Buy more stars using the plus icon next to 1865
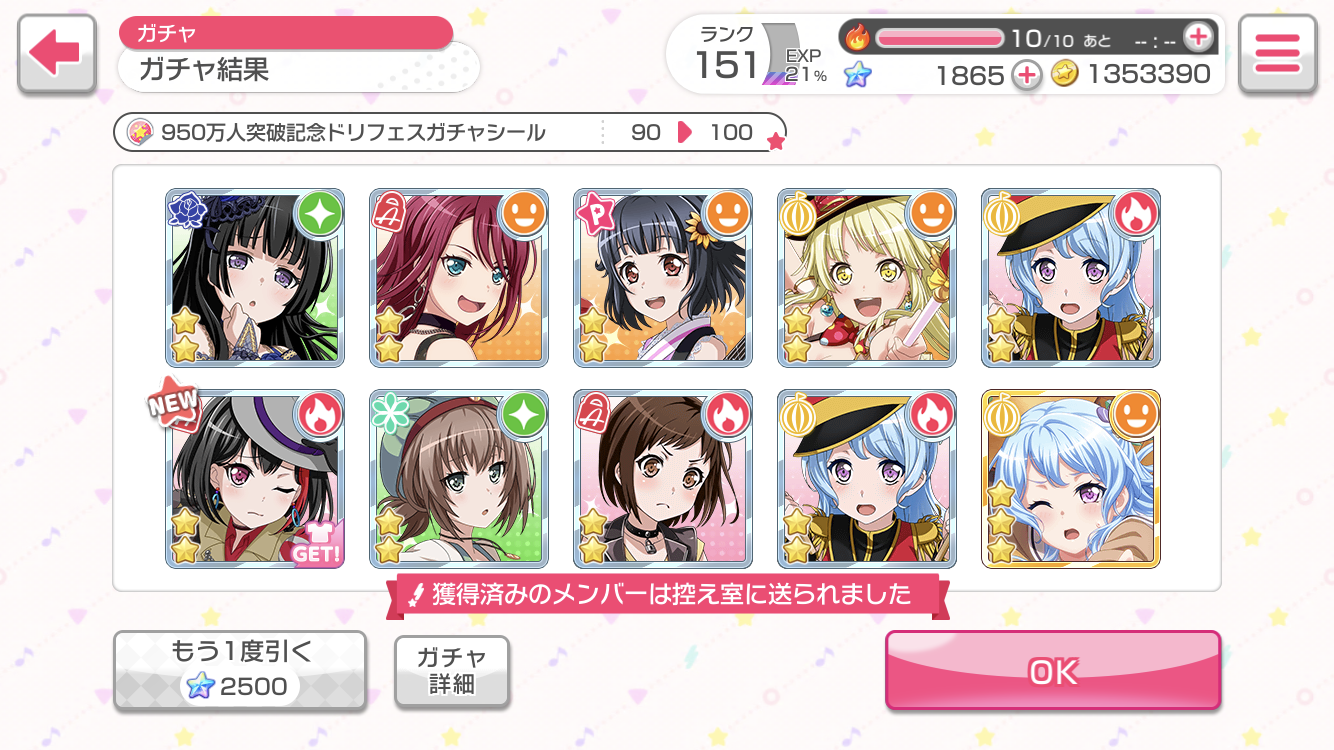 point(1026,75)
